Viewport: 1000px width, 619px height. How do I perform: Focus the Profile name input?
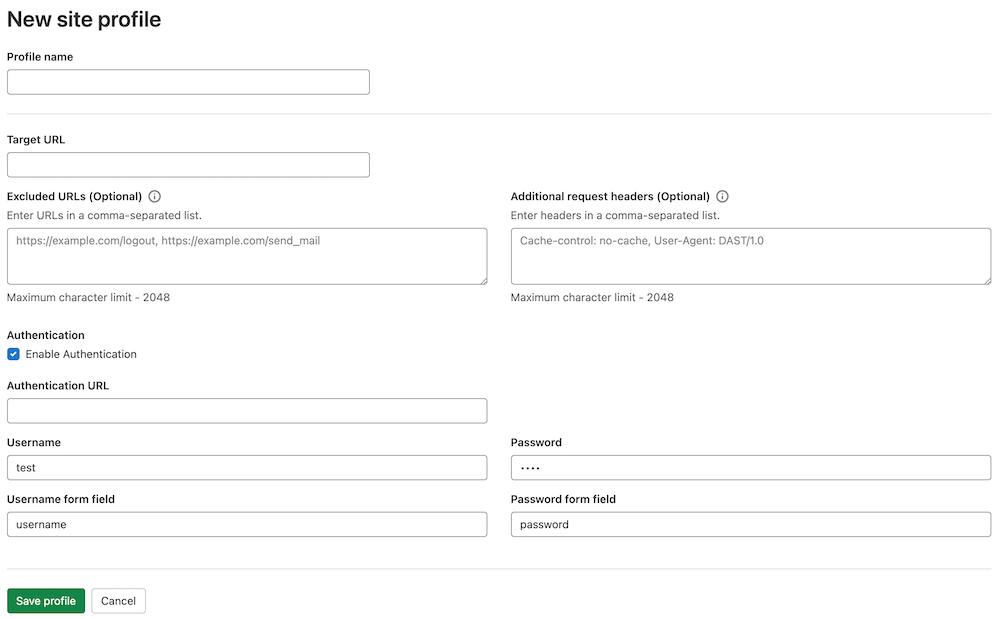coord(188,81)
